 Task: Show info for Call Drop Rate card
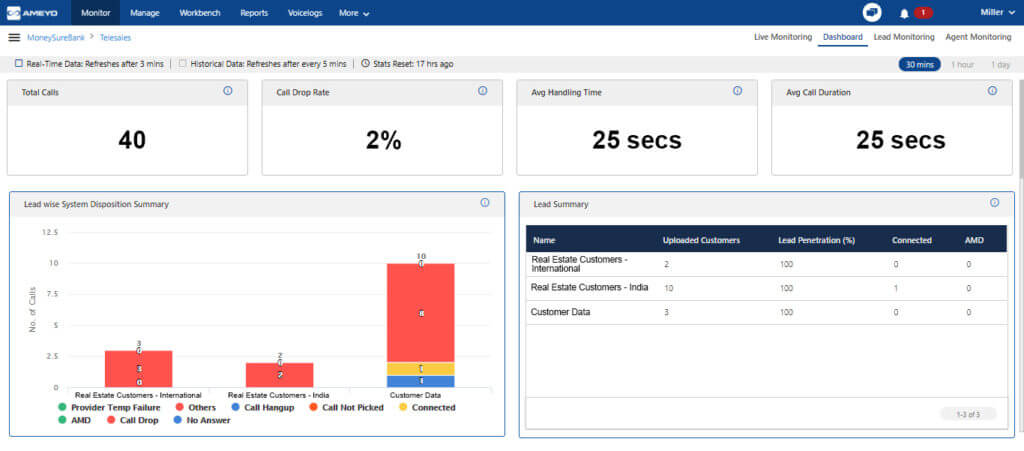coord(483,91)
